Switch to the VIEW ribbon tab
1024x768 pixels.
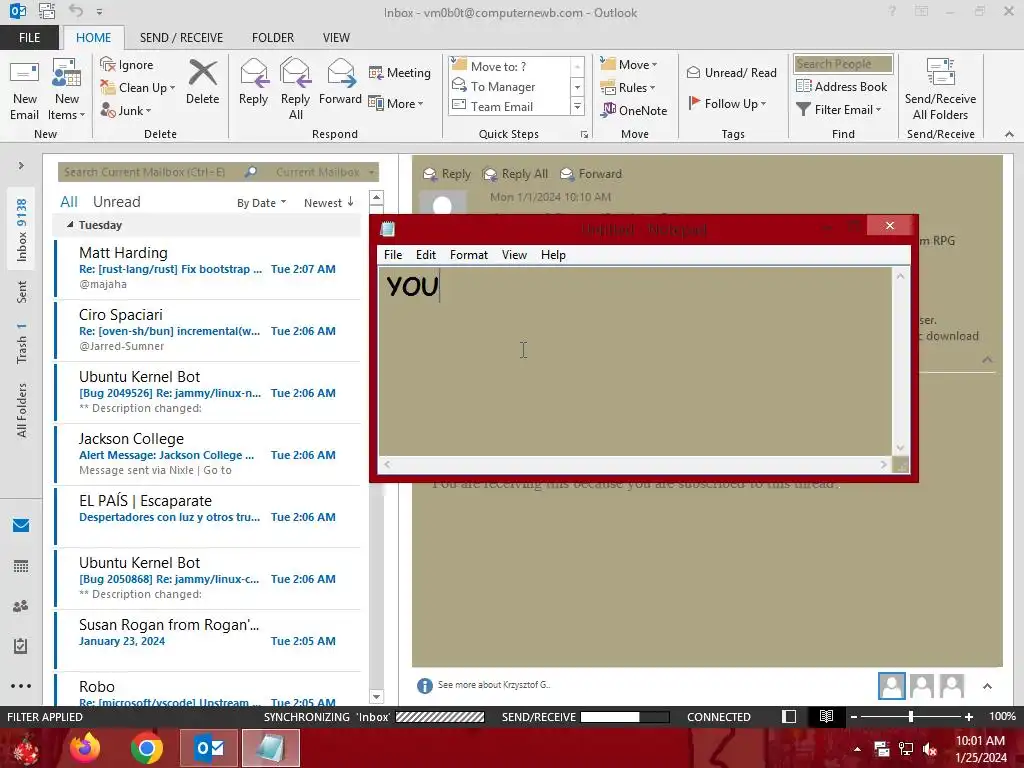pyautogui.click(x=336, y=38)
